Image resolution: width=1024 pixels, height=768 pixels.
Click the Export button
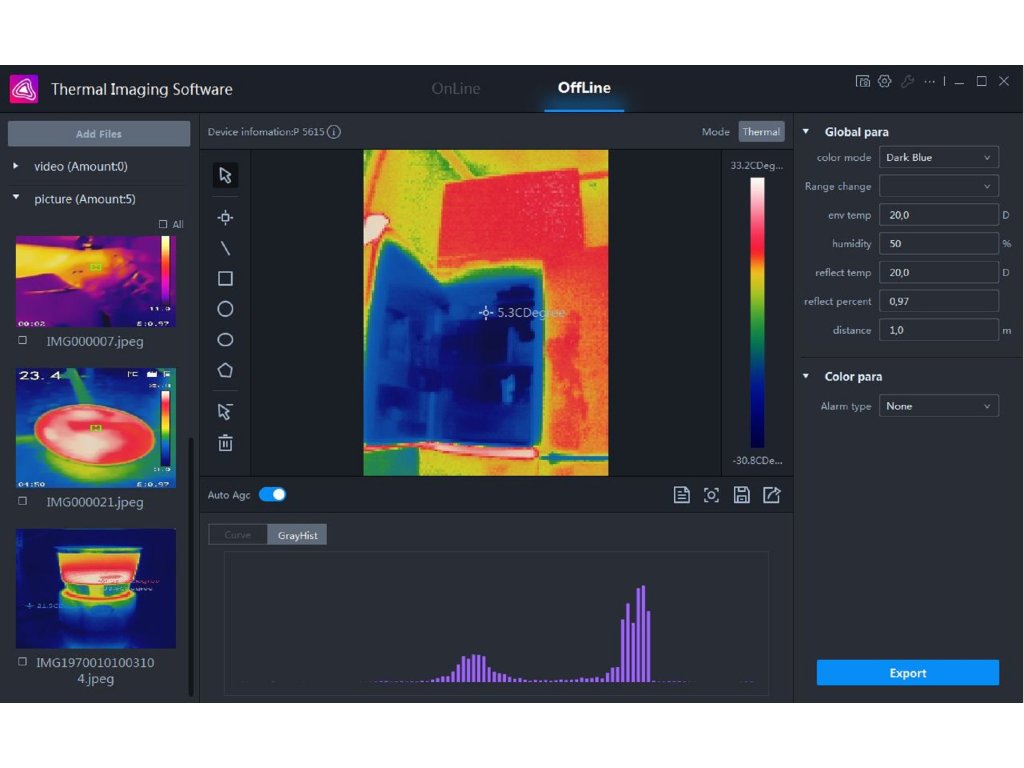908,673
